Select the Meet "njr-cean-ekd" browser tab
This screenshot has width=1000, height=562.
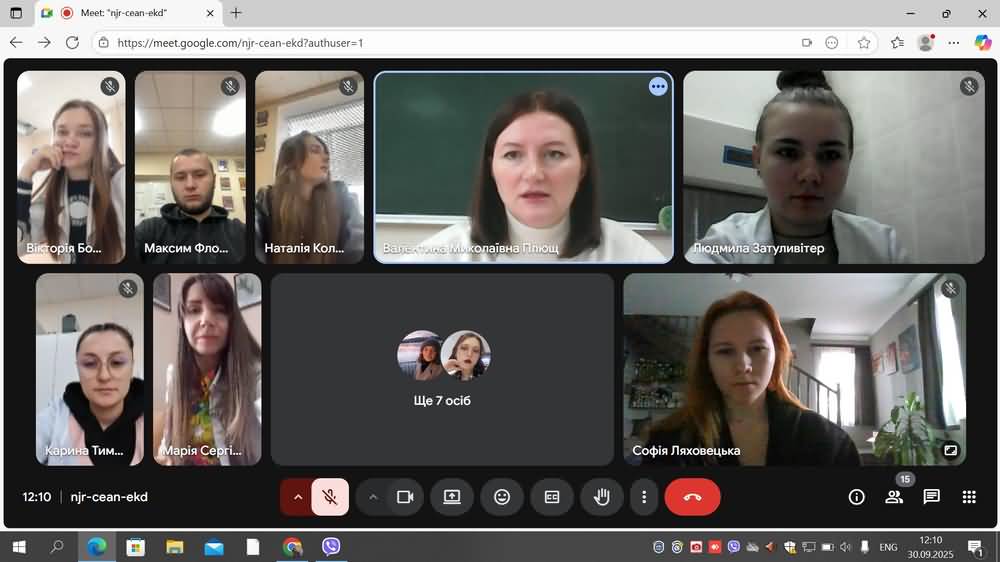click(x=125, y=13)
